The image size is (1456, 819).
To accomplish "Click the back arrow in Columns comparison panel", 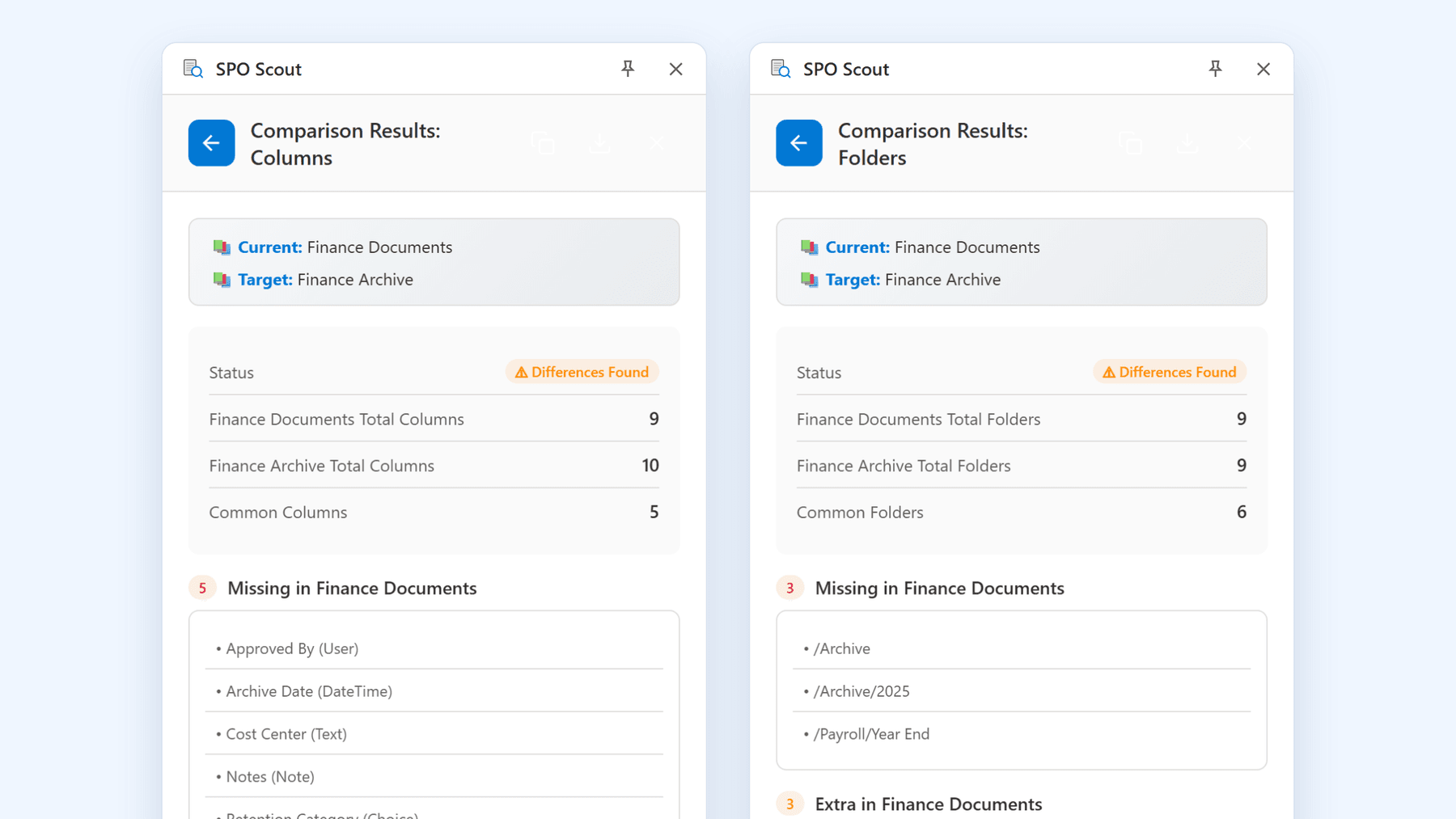I will coord(212,143).
